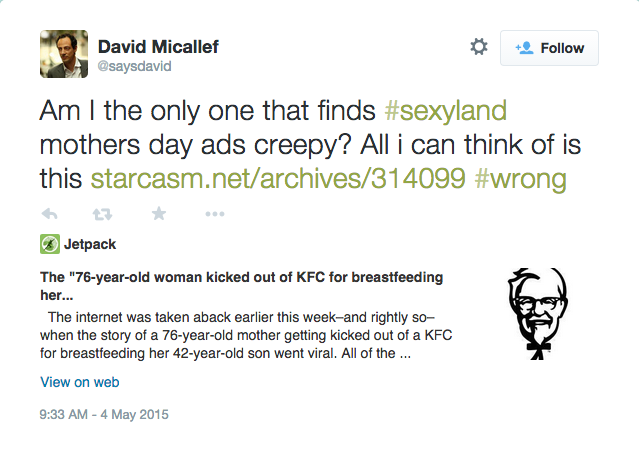Click the Jetpack source name

coord(90,244)
